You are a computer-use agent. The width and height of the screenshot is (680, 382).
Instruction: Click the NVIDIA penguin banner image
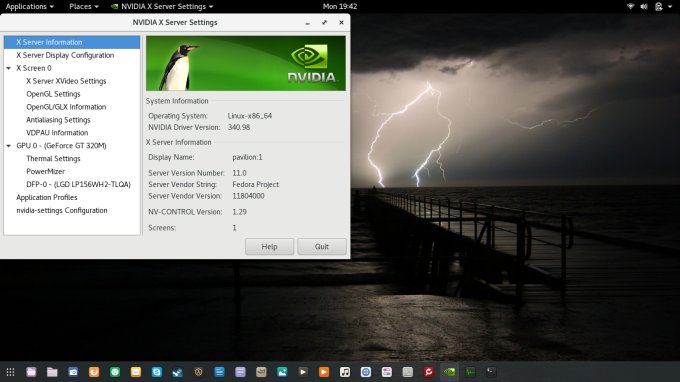(246, 63)
